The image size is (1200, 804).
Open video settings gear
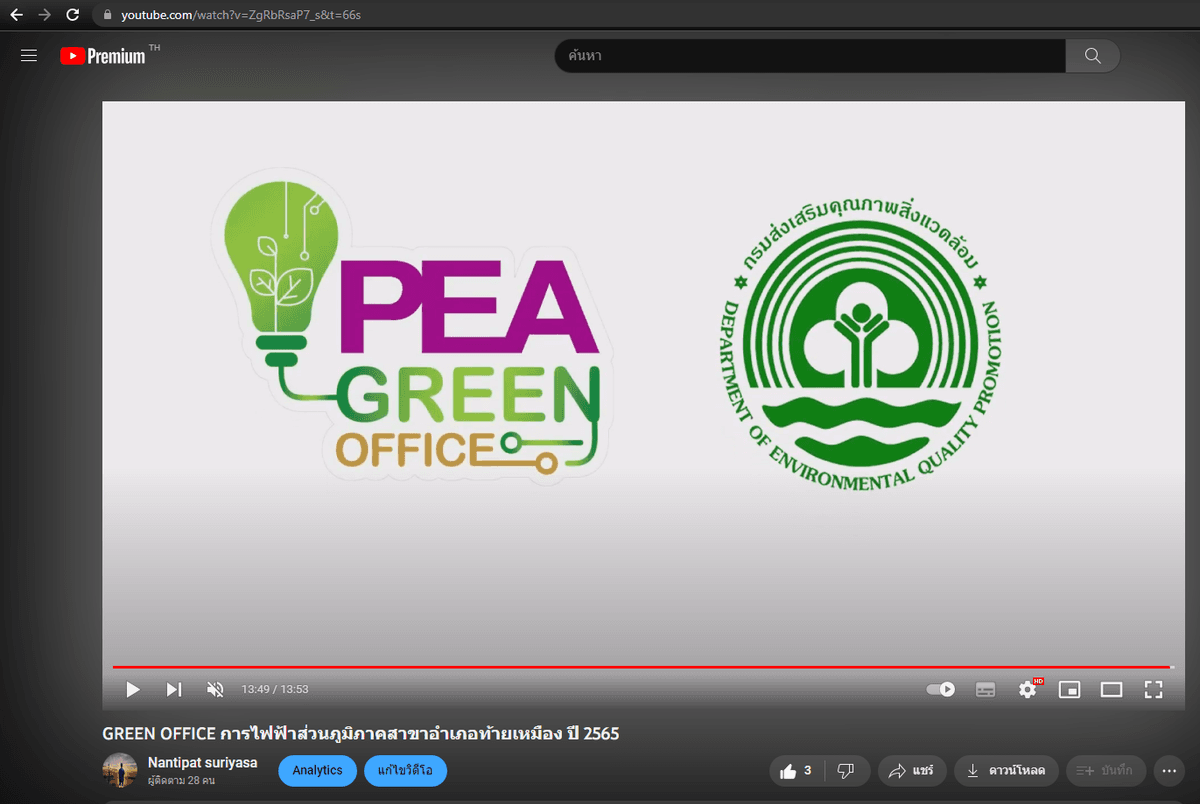coord(1028,689)
